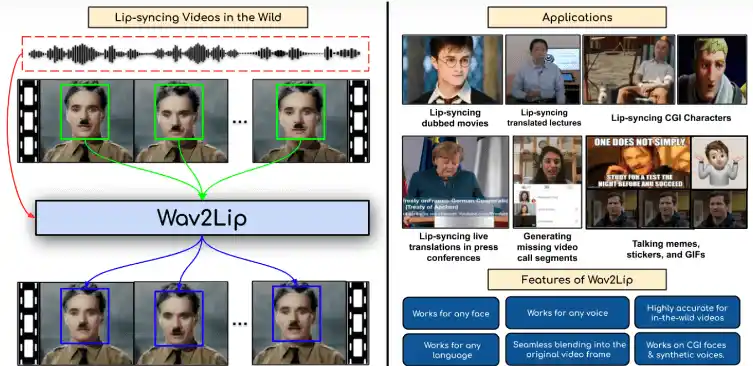The height and width of the screenshot is (366, 753).
Task: Click the green face box in first input frame
Action: click(x=85, y=111)
